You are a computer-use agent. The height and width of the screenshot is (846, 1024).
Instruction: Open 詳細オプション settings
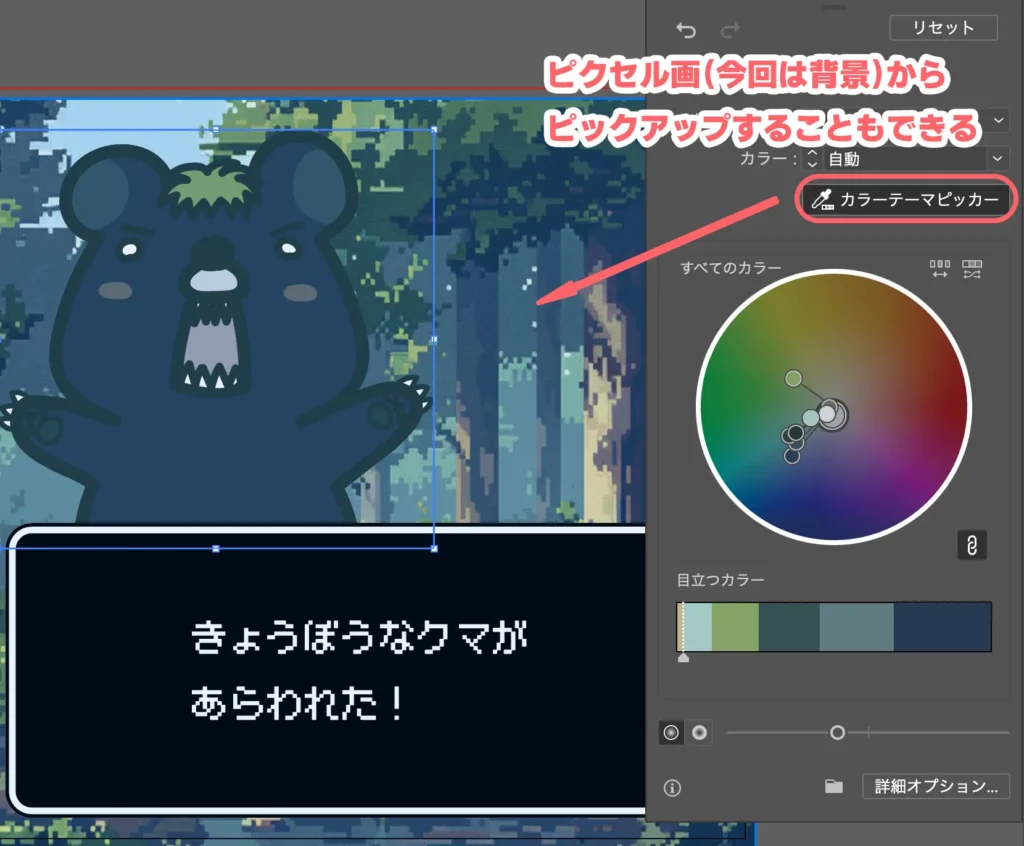[936, 787]
